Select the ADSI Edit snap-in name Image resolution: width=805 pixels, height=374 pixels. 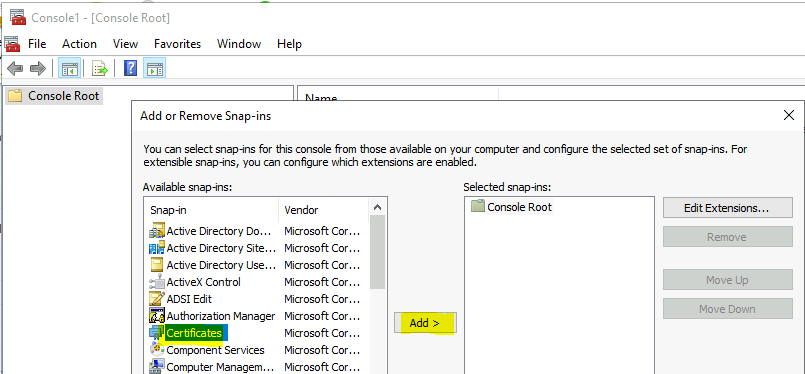click(189, 299)
